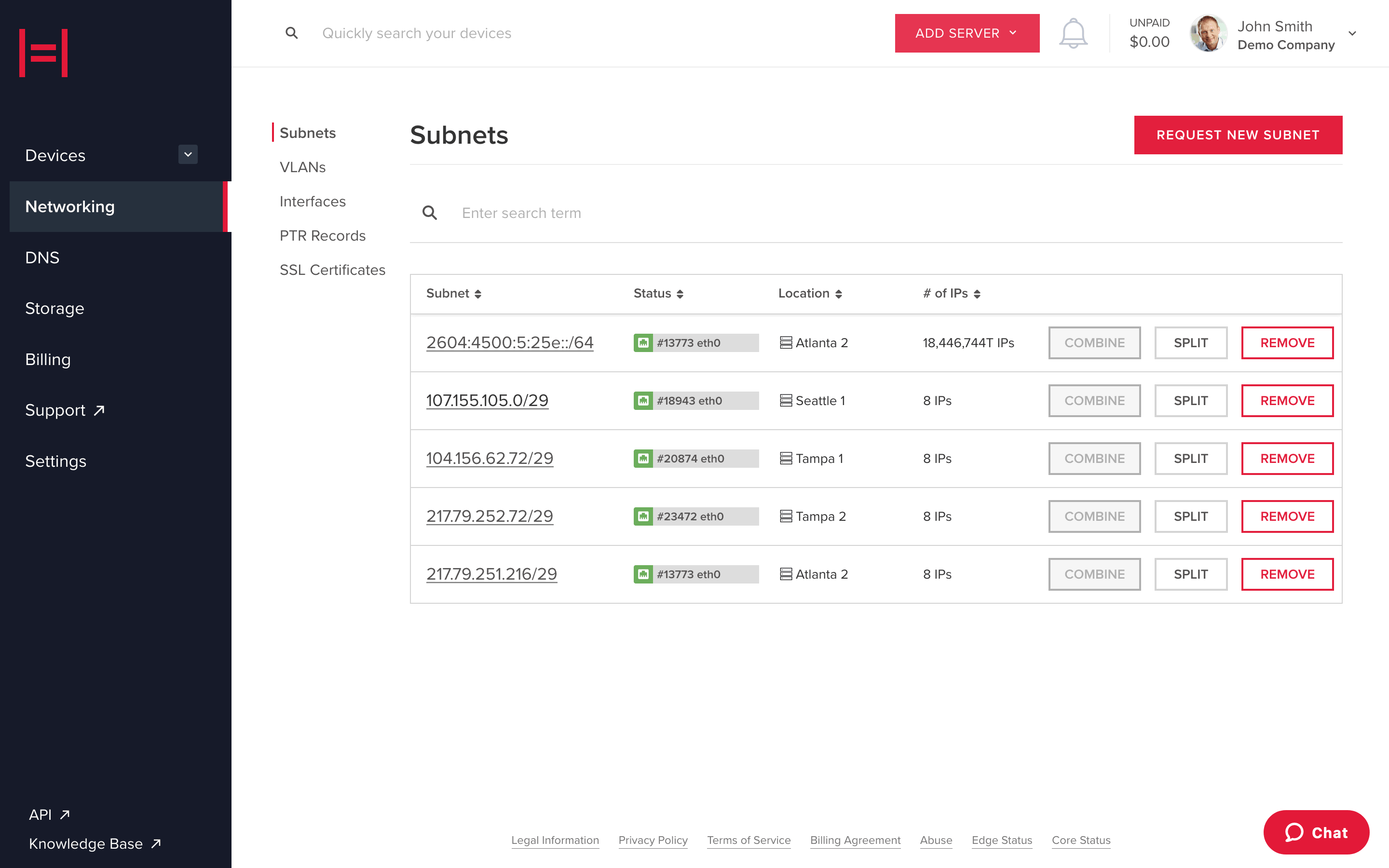This screenshot has height=868, width=1389.
Task: Click the red company logo in sidebar
Action: pos(43,53)
